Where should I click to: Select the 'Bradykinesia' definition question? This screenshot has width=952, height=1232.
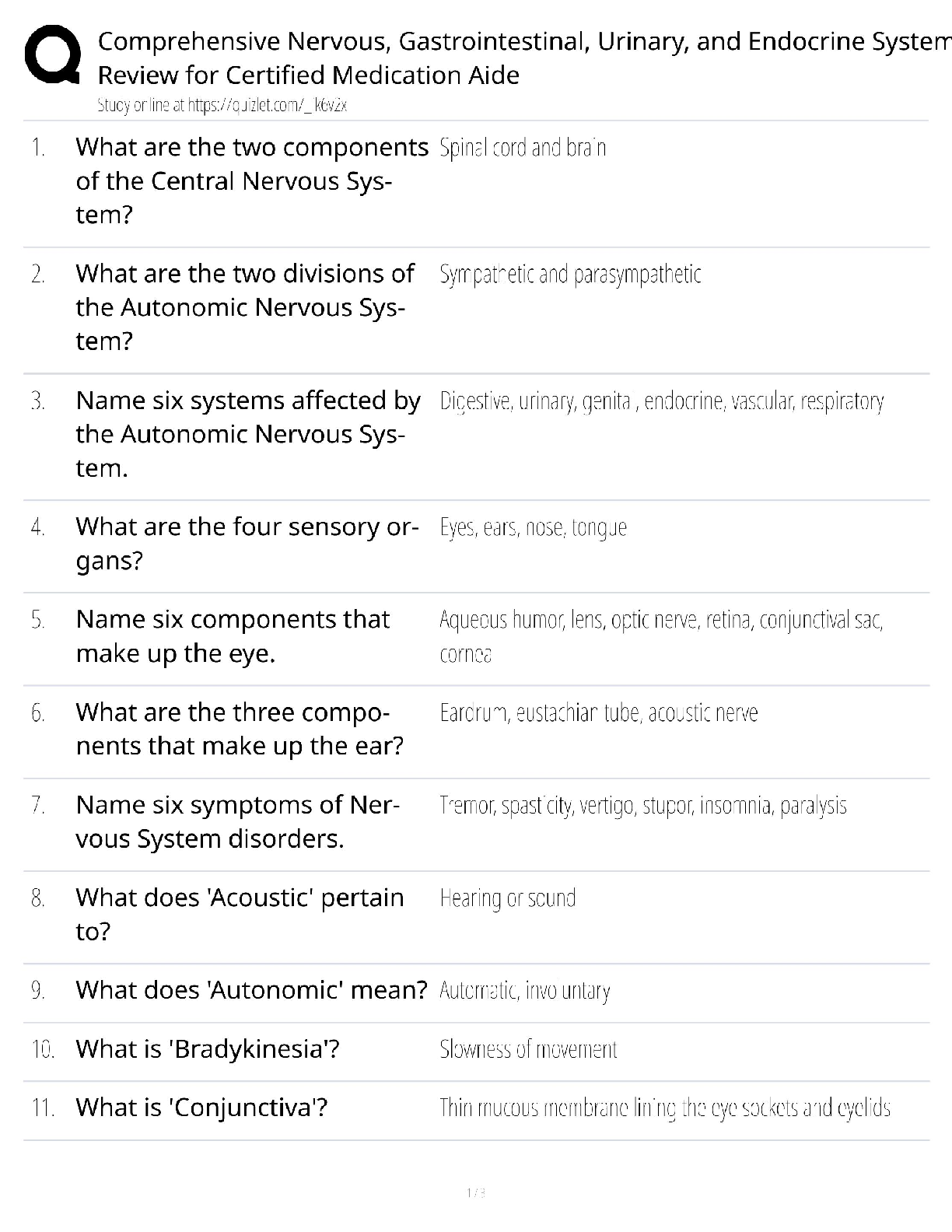207,1049
